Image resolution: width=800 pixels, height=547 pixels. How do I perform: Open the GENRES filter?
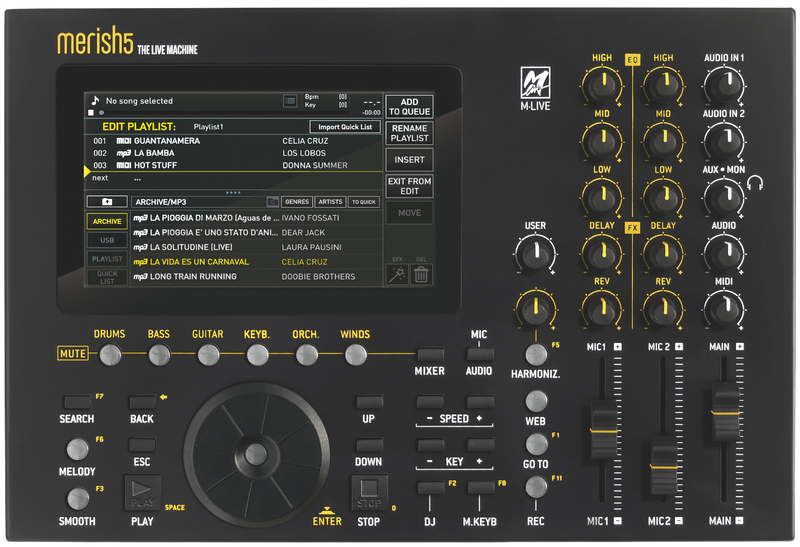tap(297, 202)
